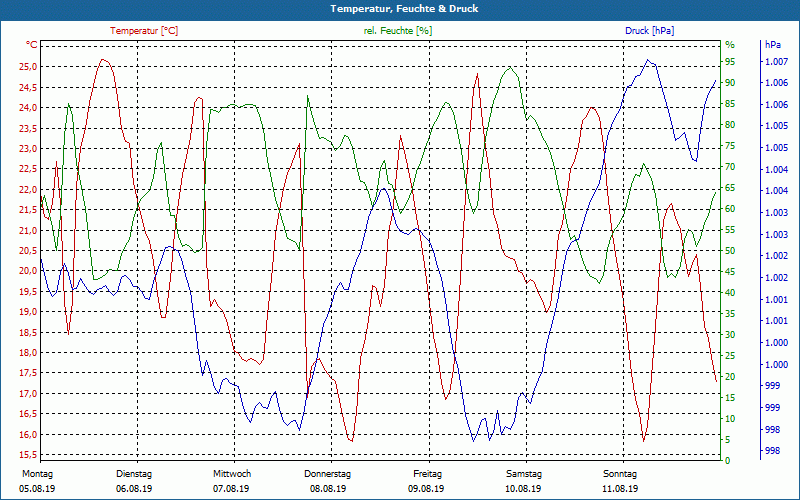
Task: Select the Freitag 09.08.19 date label
Action: point(427,481)
